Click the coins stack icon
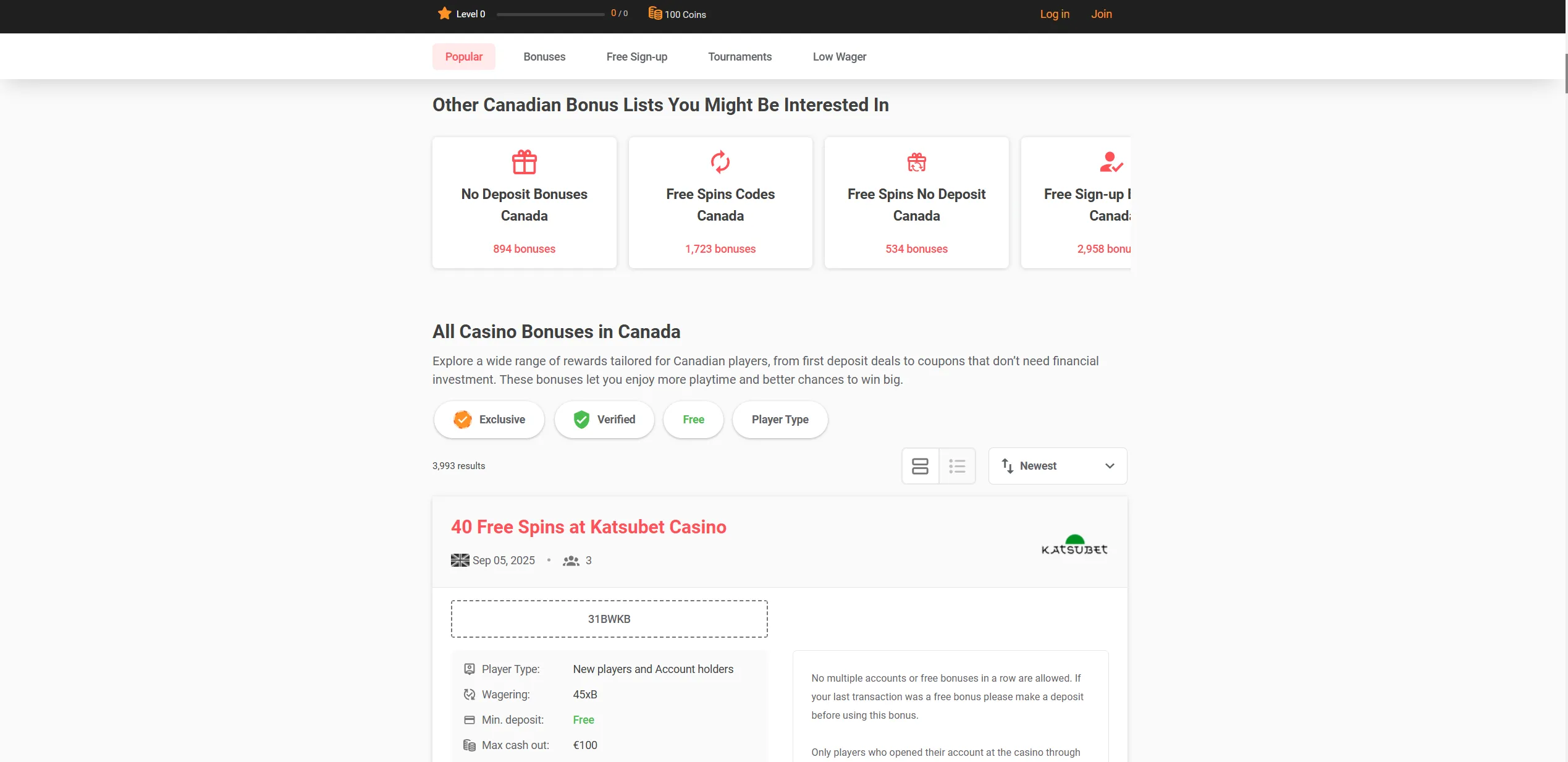The image size is (1568, 762). pos(655,14)
